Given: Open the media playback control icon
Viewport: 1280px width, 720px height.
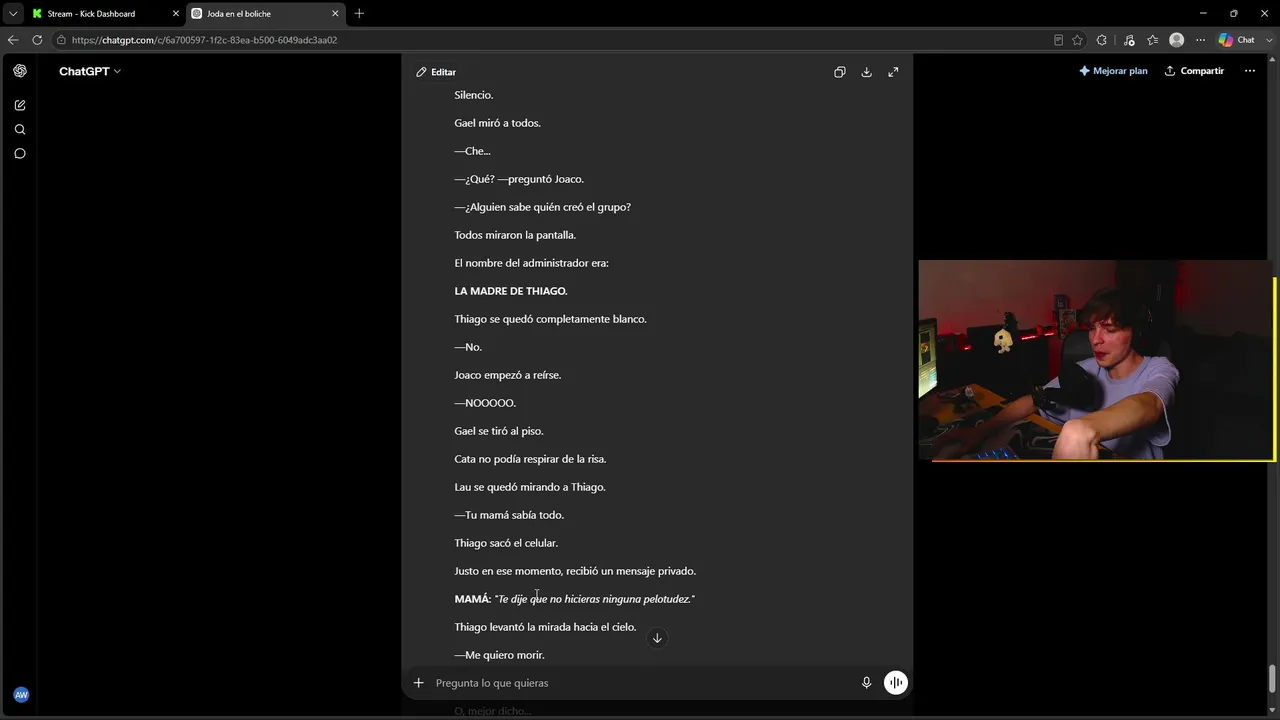Looking at the screenshot, I should click(x=1129, y=40).
